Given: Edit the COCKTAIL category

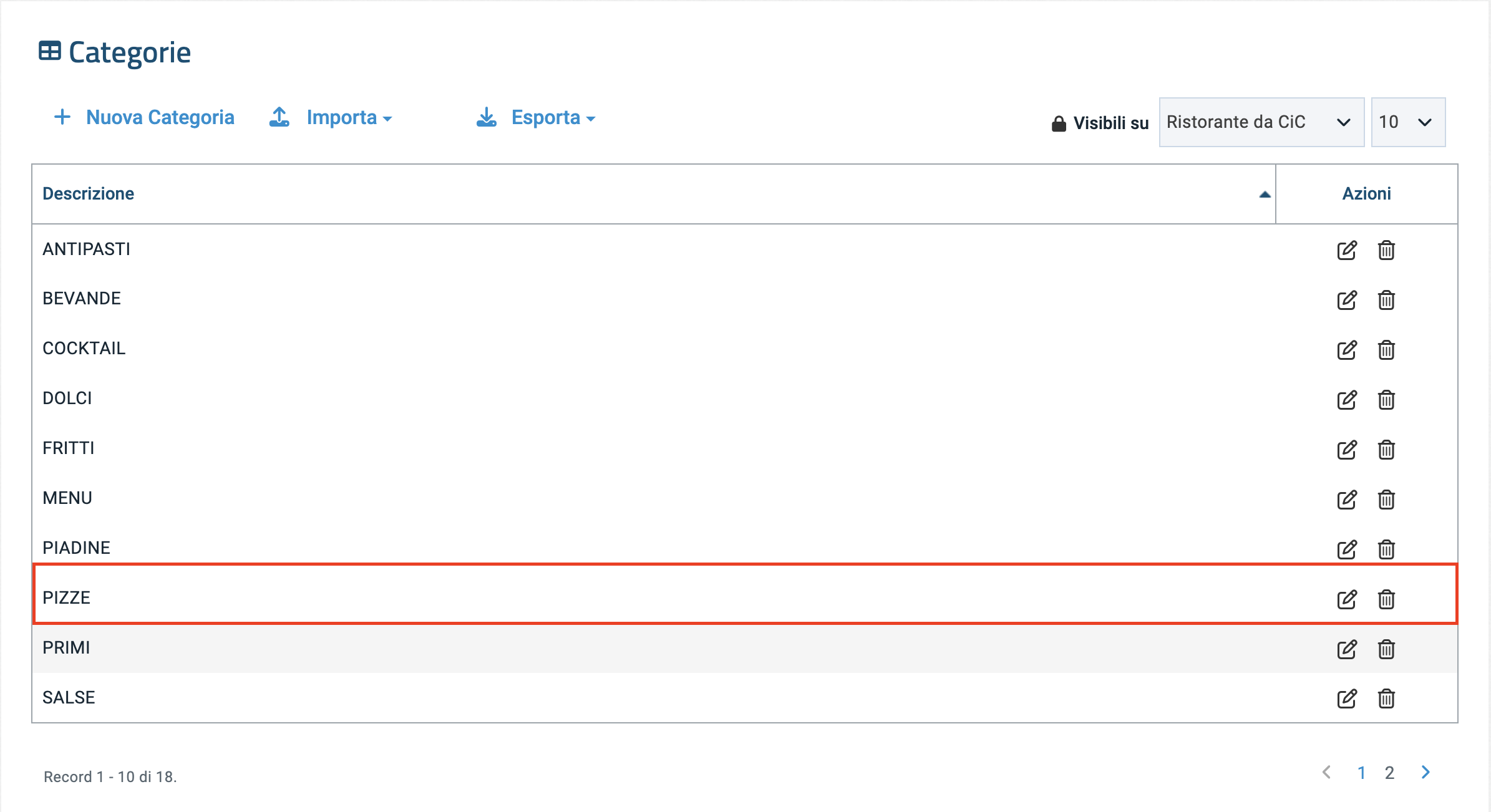Looking at the screenshot, I should [1346, 350].
